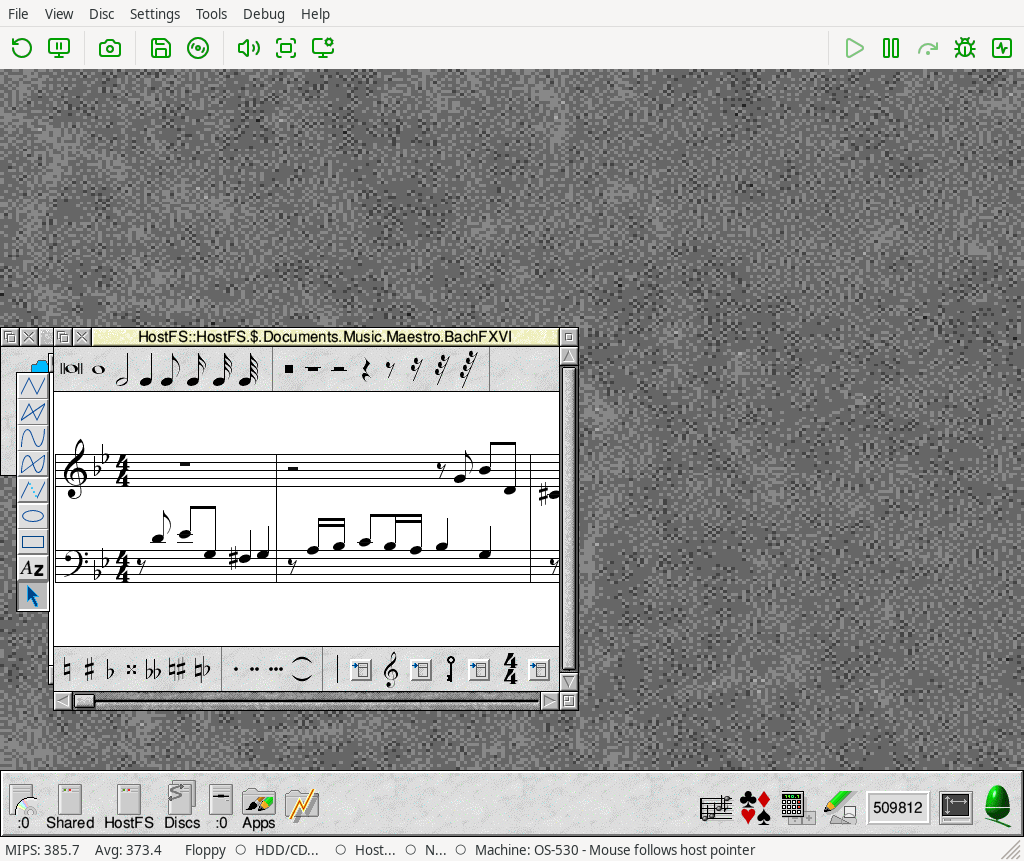The width and height of the screenshot is (1024, 861).
Task: Select the double flat accidental
Action: [x=153, y=670]
